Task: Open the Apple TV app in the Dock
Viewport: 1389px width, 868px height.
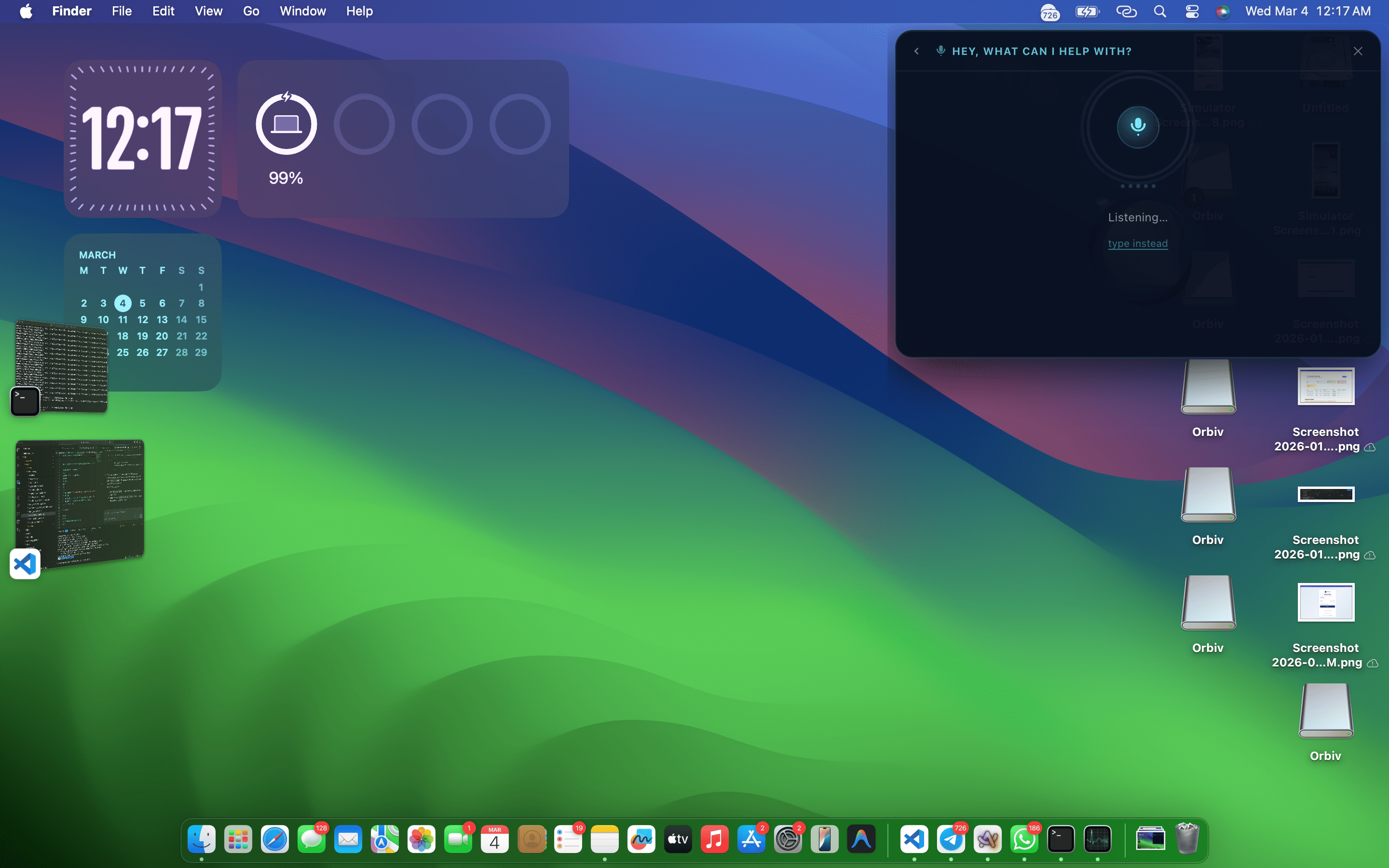Action: click(678, 840)
